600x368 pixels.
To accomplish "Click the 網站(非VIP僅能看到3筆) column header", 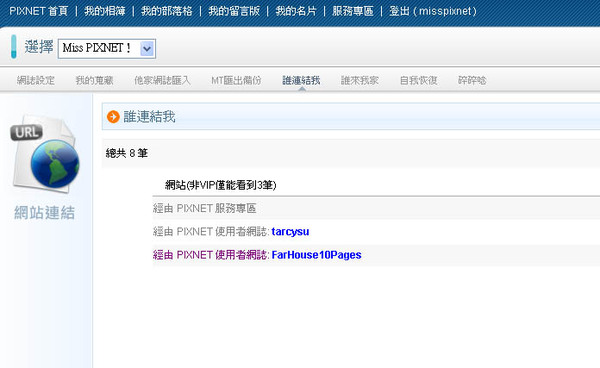I will point(220,185).
